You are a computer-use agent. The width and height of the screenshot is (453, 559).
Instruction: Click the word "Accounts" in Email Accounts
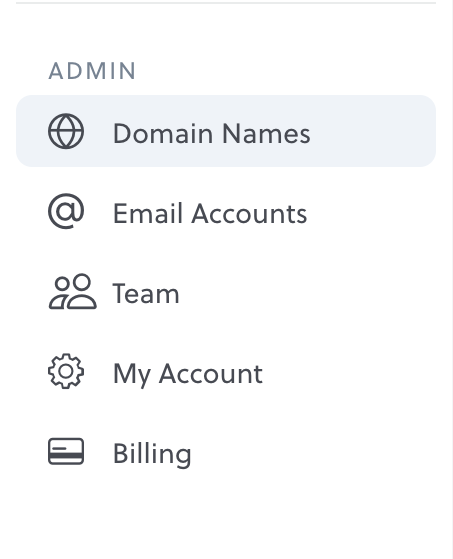[x=249, y=214]
